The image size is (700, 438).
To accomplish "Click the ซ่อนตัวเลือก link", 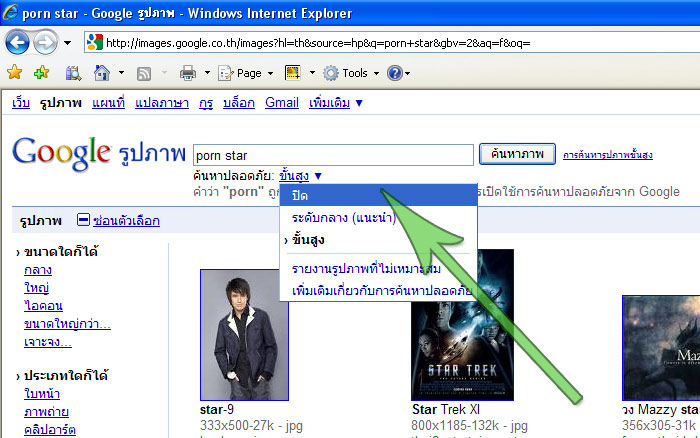I will click(126, 221).
